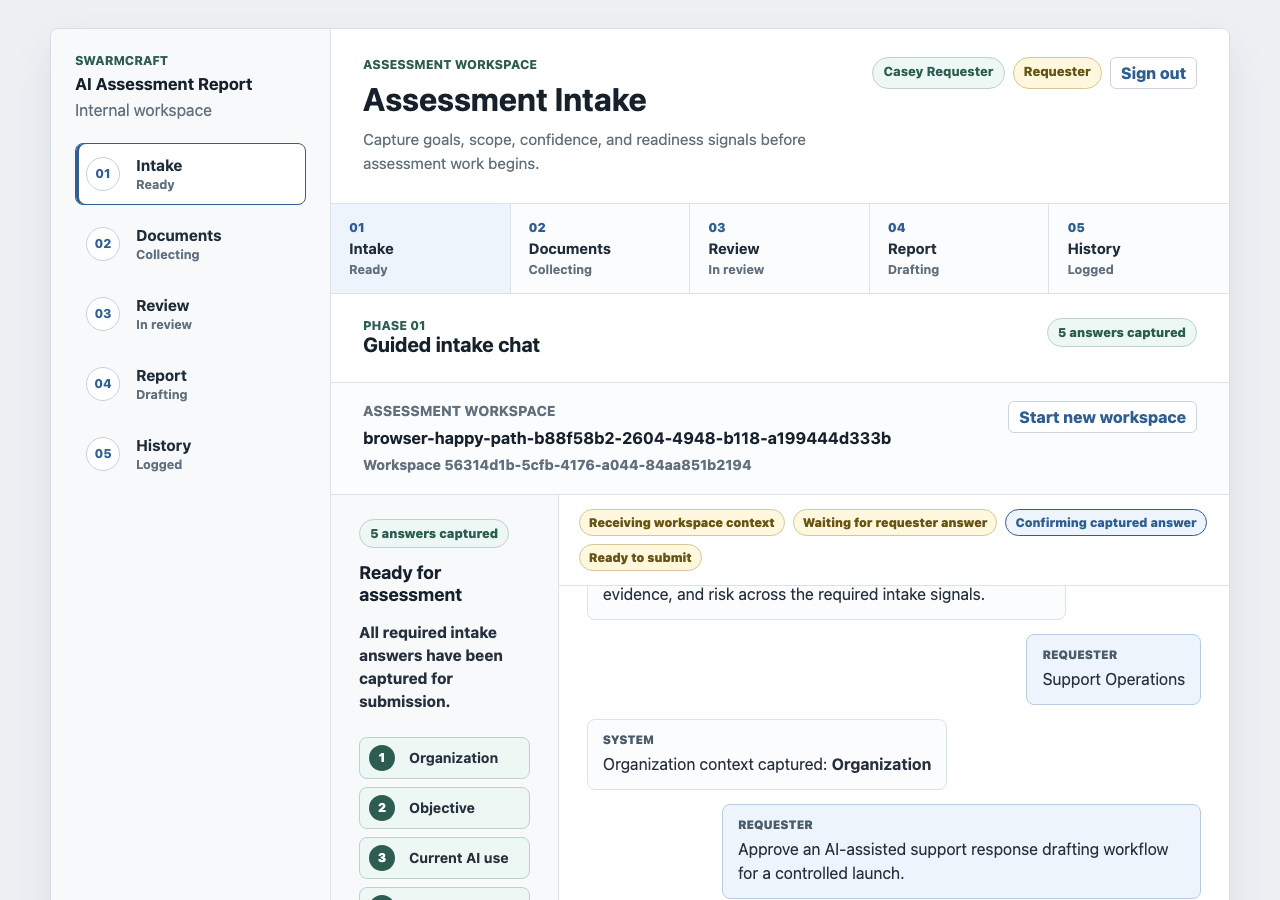Screen dimensions: 1280x900
Task: Click the Internal workspace subtitle
Action: click(x=143, y=111)
